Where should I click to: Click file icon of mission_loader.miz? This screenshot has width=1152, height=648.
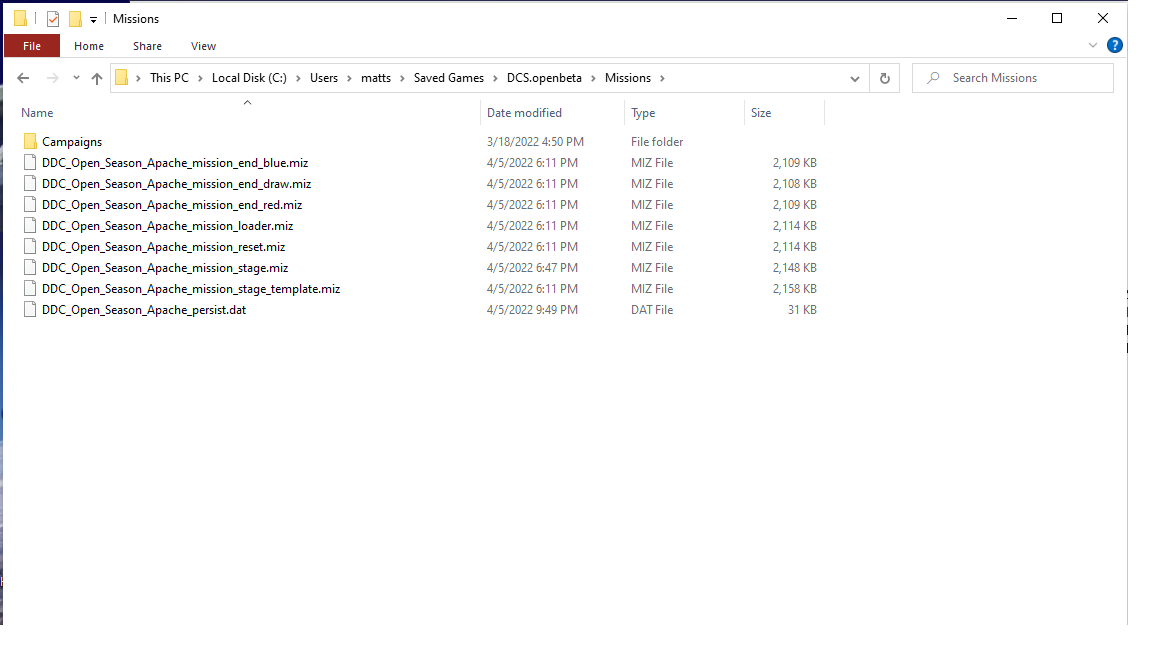30,226
